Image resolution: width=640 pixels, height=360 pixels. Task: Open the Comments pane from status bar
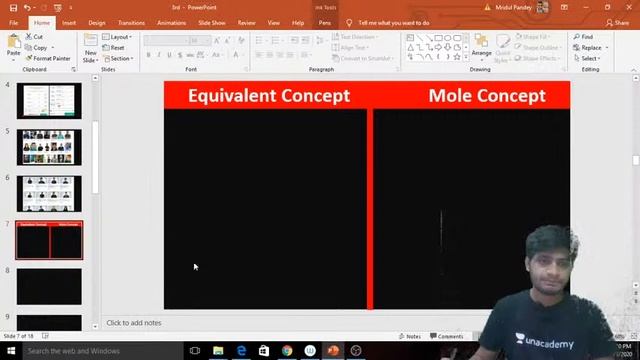pos(447,336)
